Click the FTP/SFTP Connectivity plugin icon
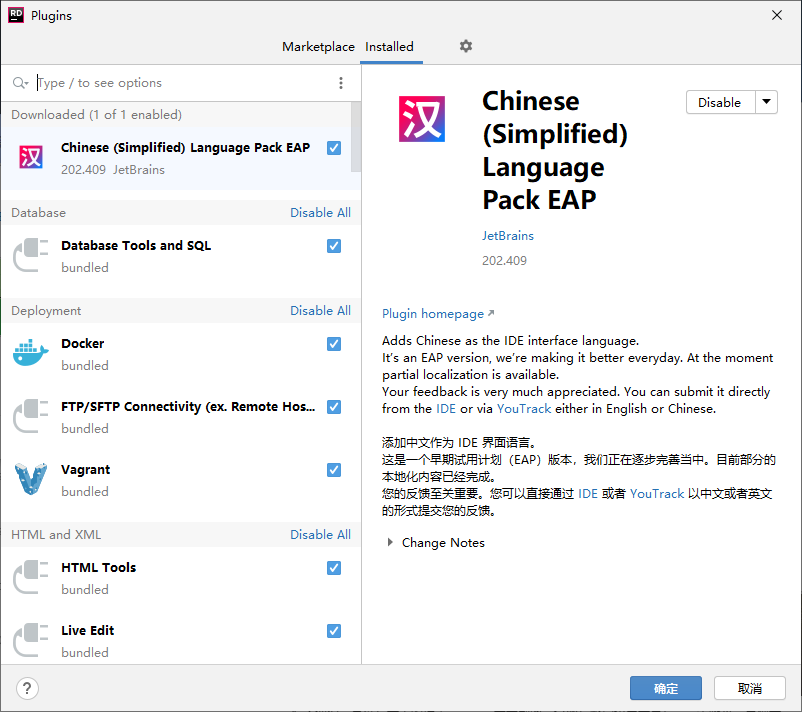Screen dimensions: 802x712 tap(31, 416)
